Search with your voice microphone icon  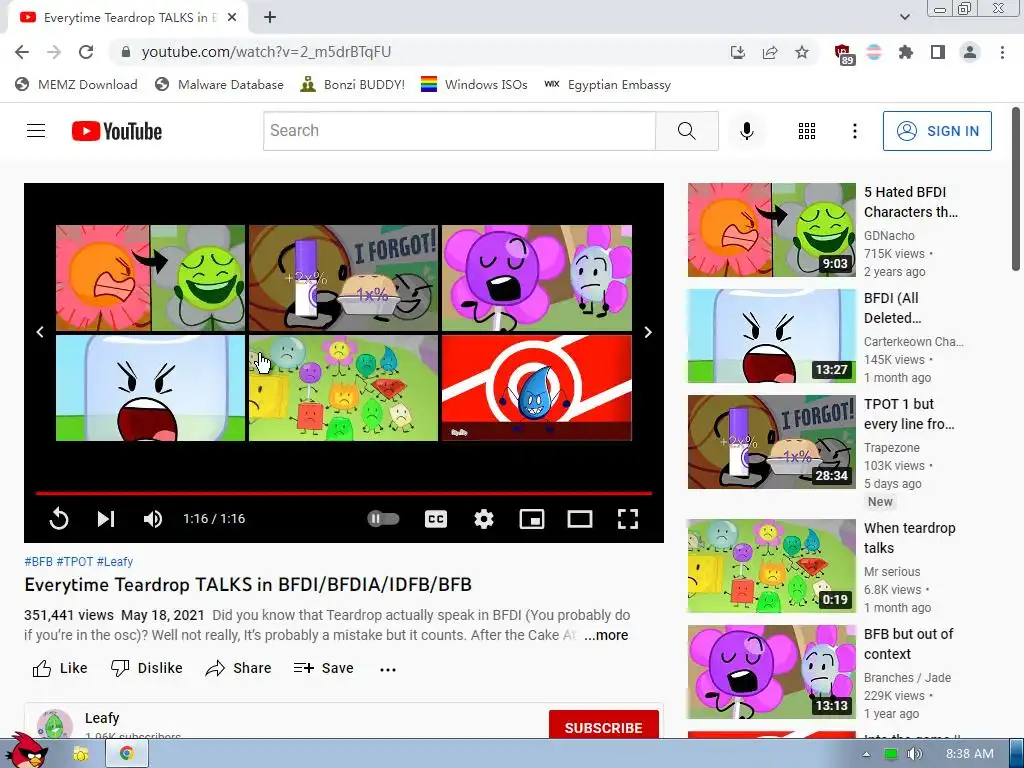click(746, 131)
